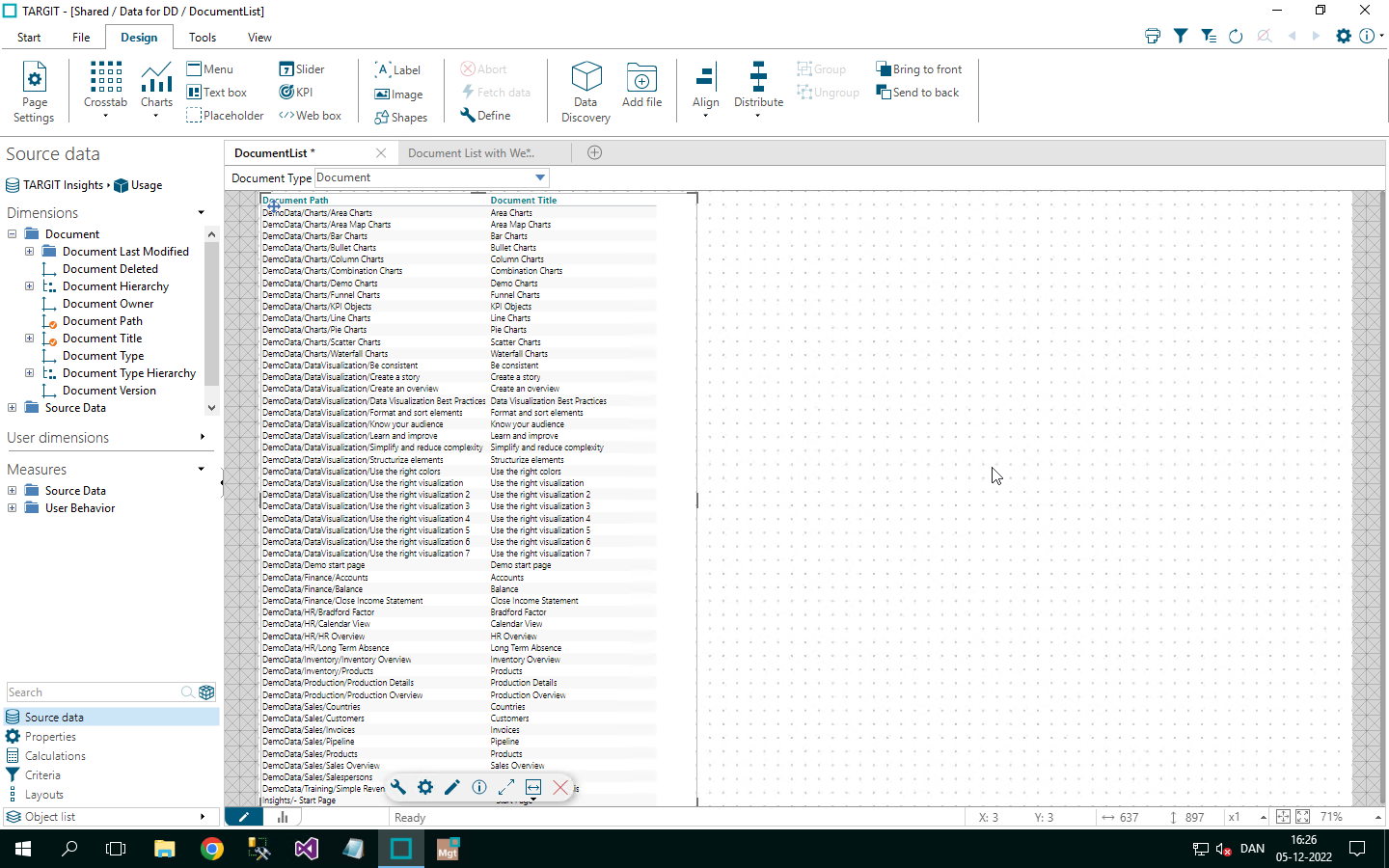Open the Properties panel
The height and width of the screenshot is (868, 1389).
coord(50,737)
